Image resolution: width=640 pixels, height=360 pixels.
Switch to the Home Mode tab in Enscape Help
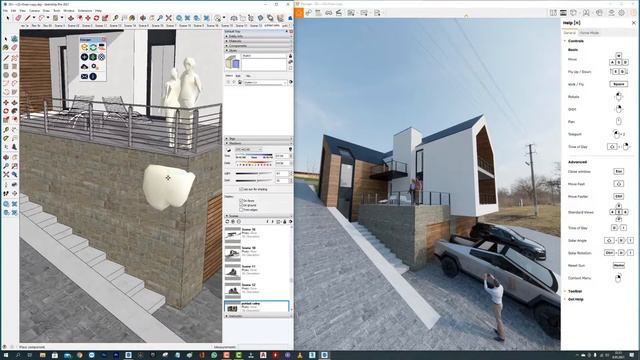click(589, 33)
